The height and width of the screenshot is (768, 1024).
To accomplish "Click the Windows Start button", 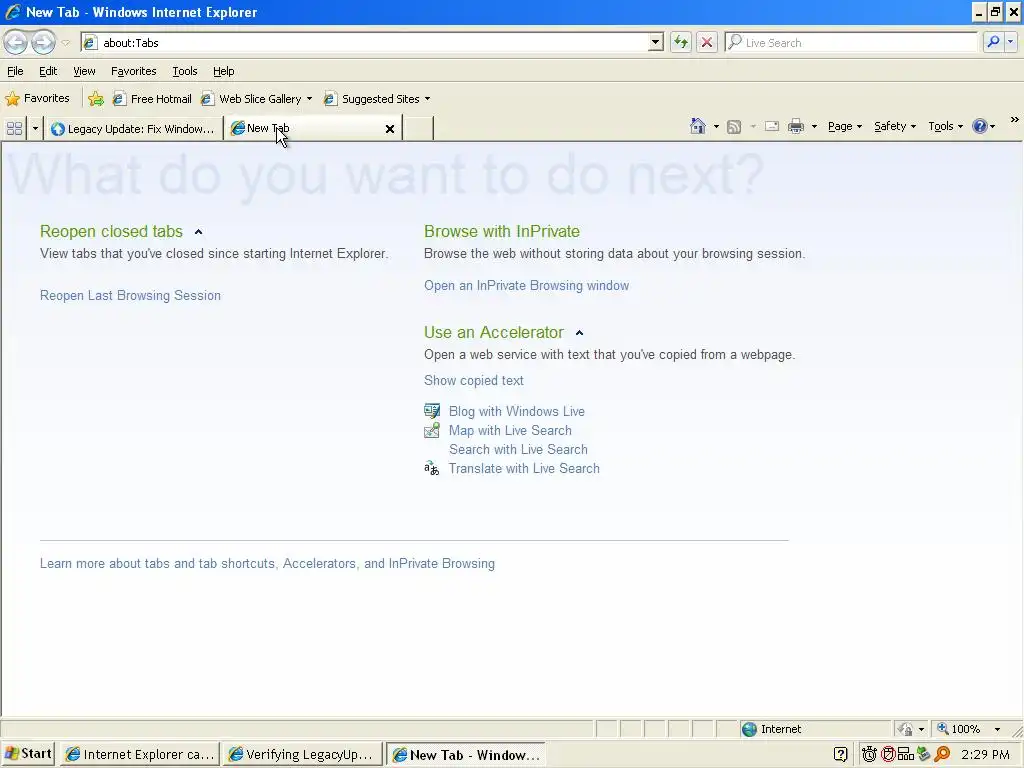I will click(28, 754).
